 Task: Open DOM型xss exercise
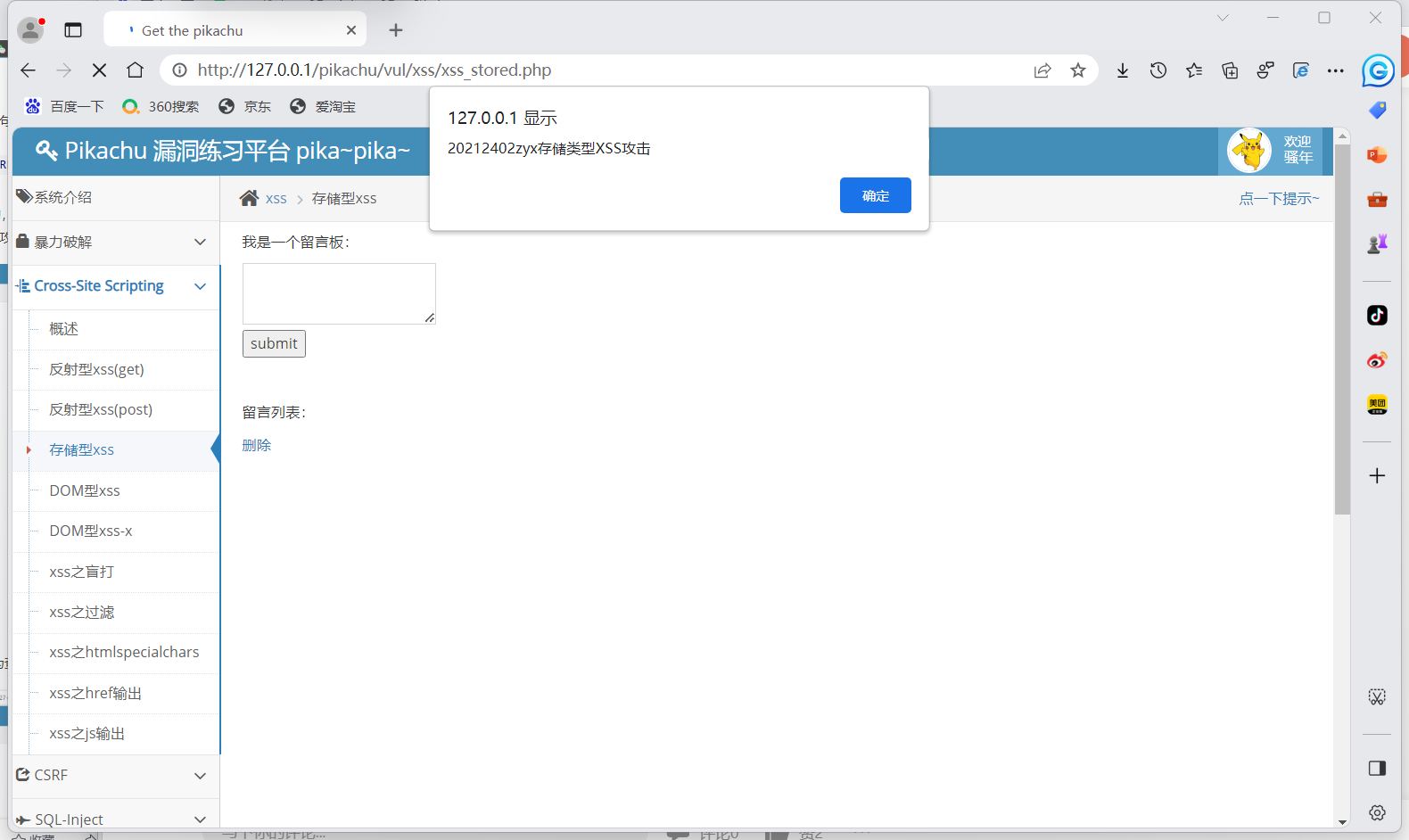click(85, 490)
